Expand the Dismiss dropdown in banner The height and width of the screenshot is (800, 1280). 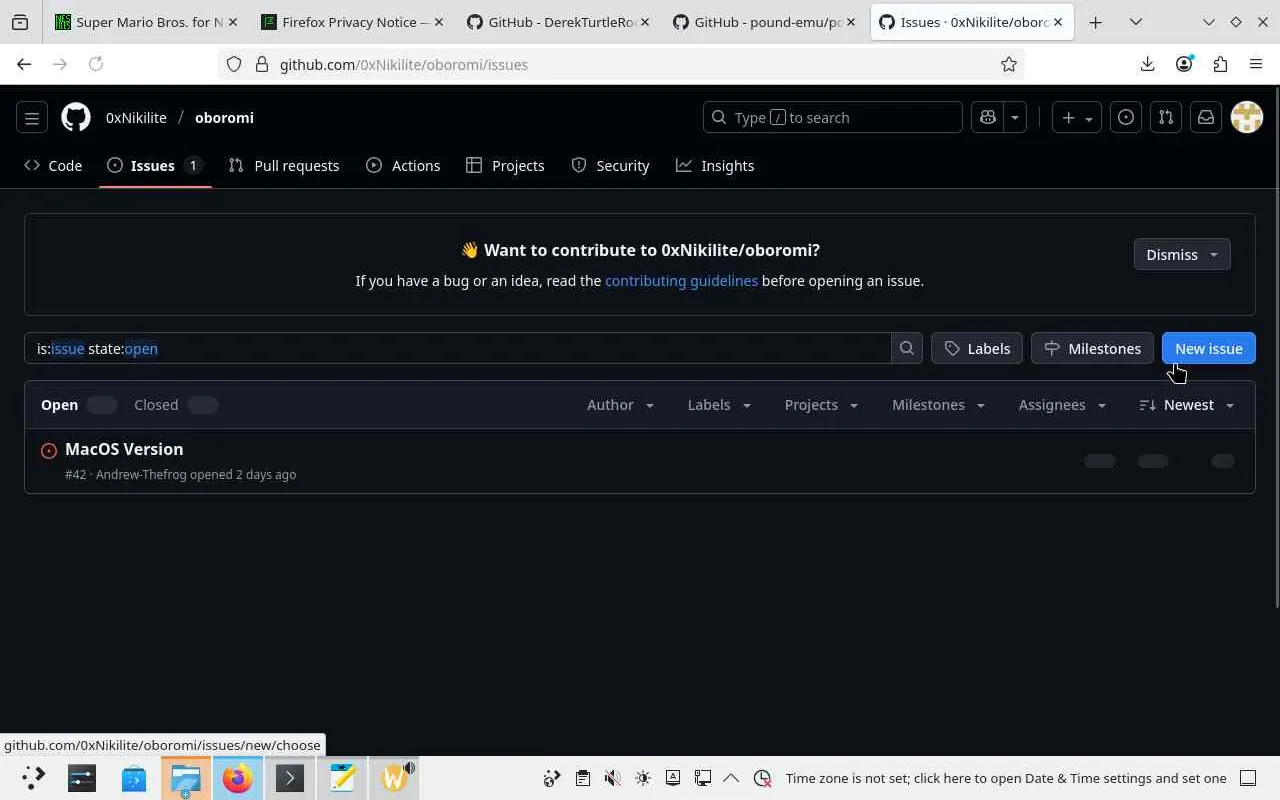click(x=1182, y=254)
